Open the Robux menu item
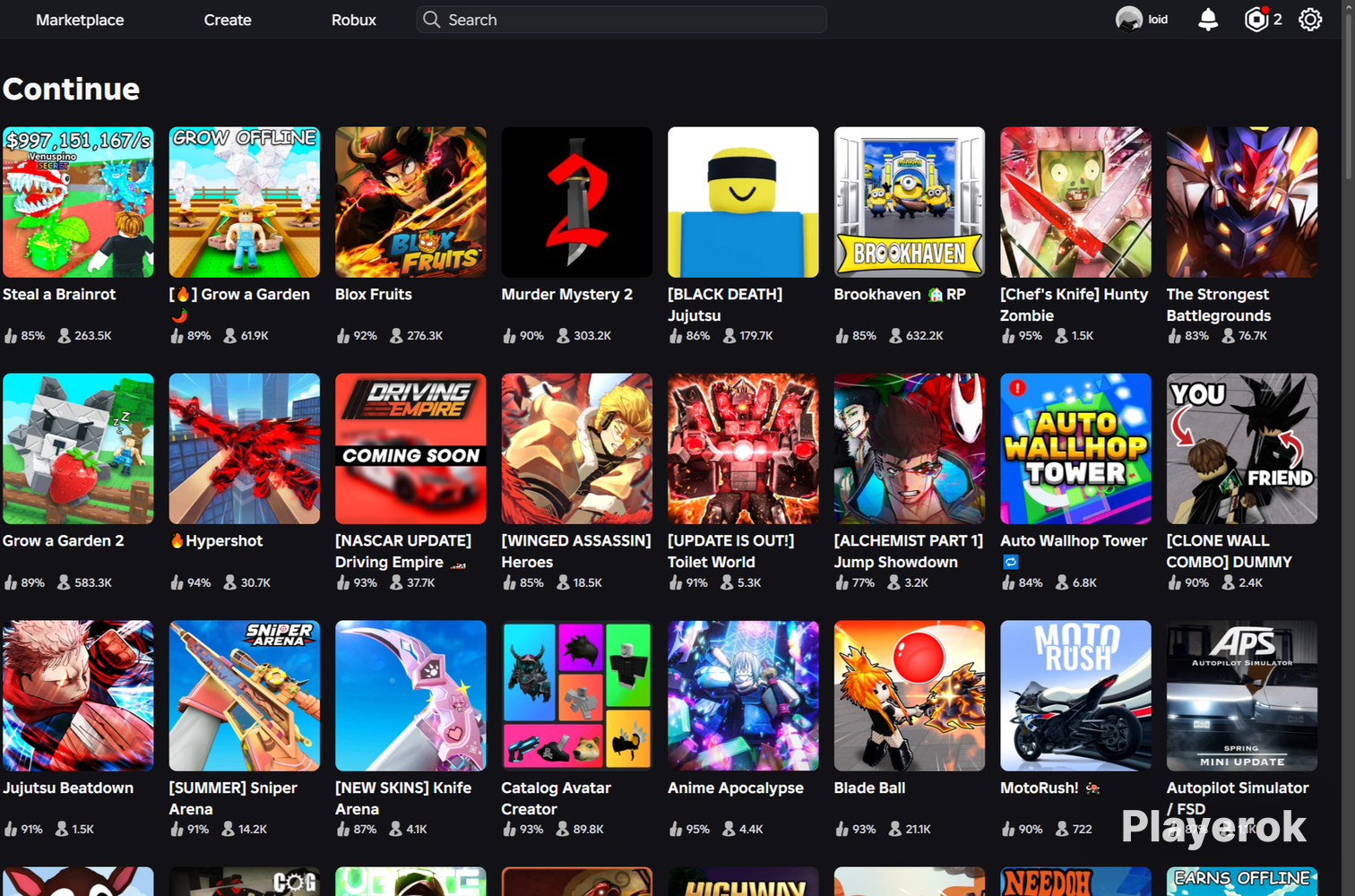This screenshot has height=896, width=1355. [x=354, y=20]
